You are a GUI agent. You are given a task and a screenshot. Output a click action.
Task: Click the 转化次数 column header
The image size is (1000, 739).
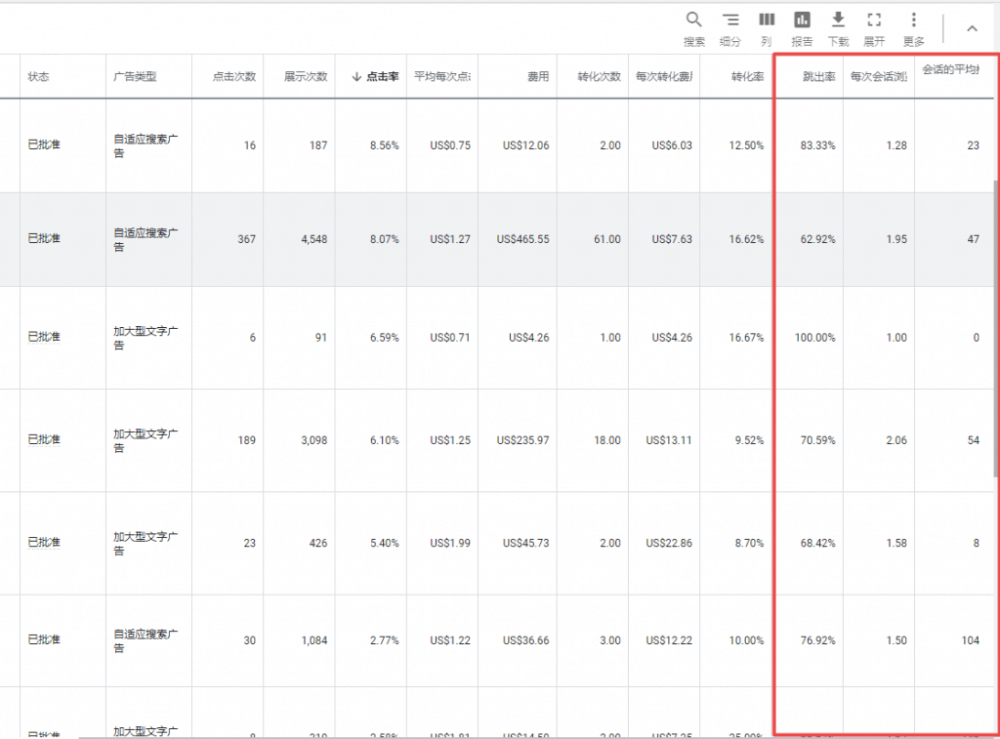pos(599,77)
